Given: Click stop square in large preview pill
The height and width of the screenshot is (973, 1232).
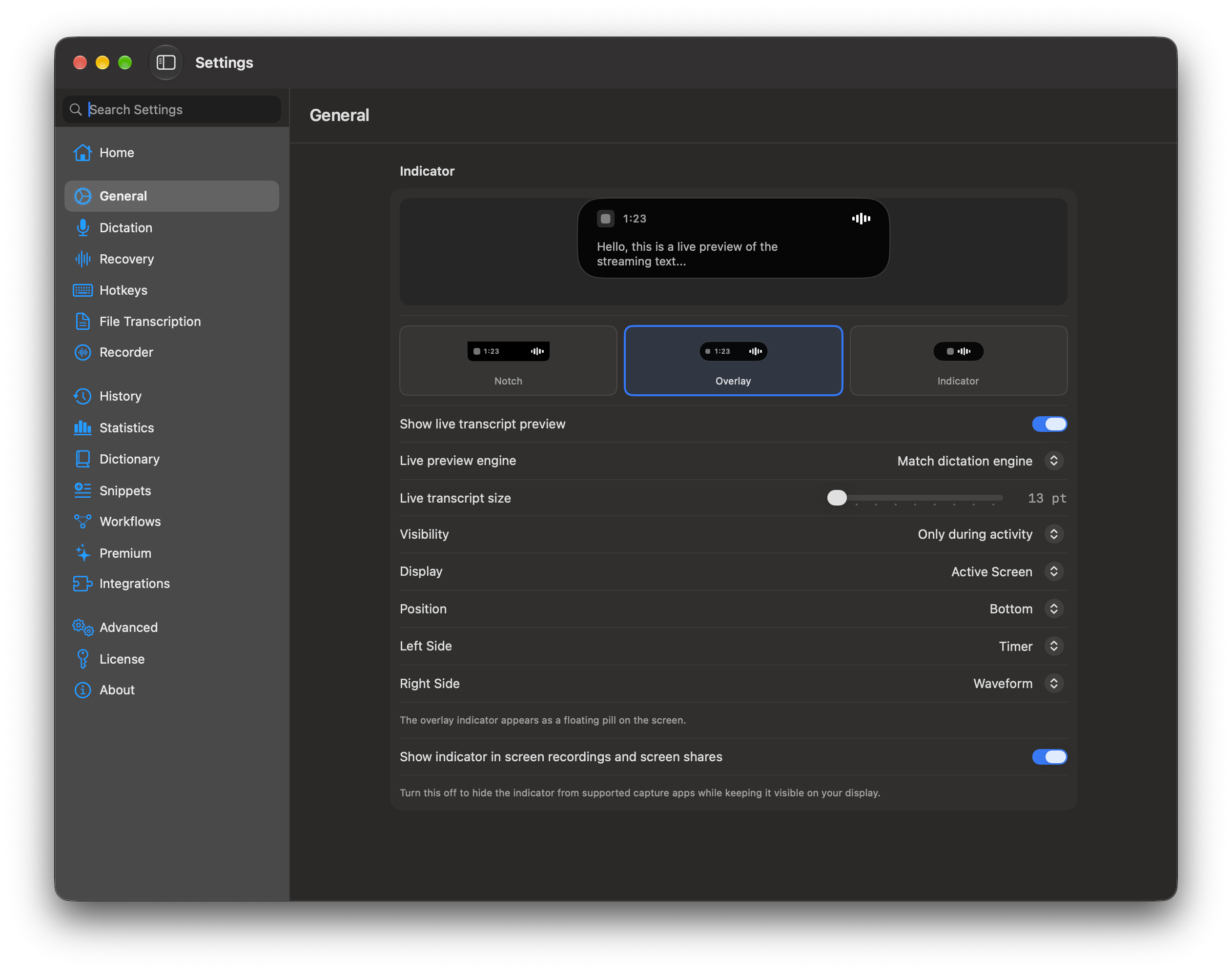Looking at the screenshot, I should (605, 218).
